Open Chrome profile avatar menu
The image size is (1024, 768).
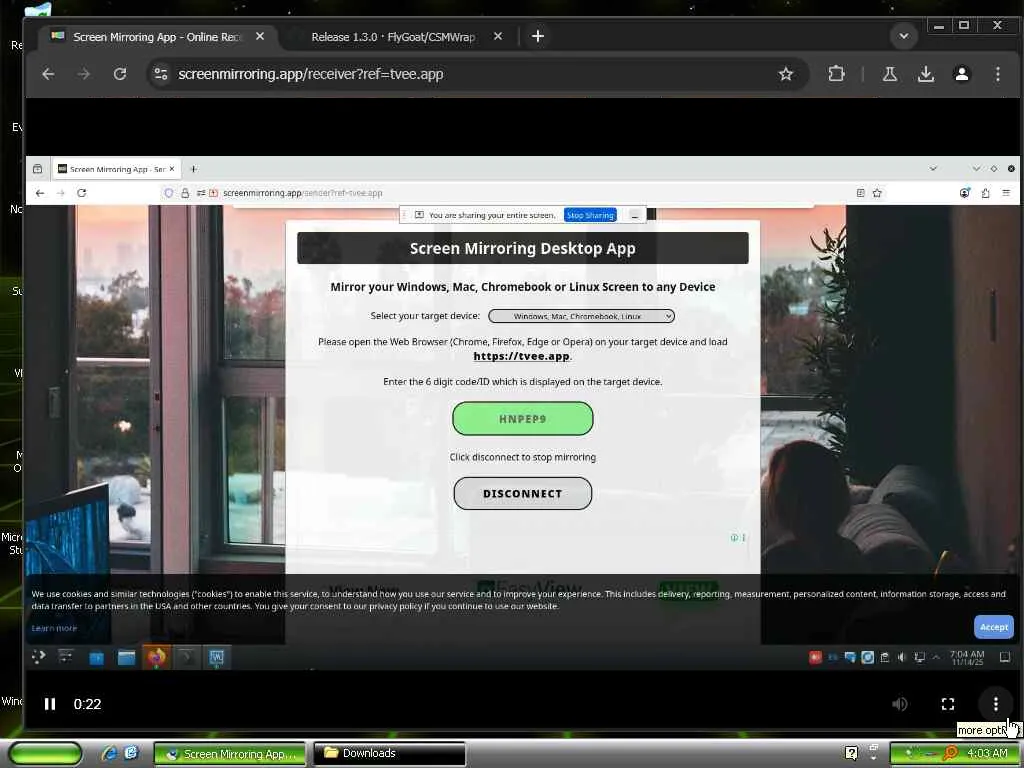coord(961,74)
